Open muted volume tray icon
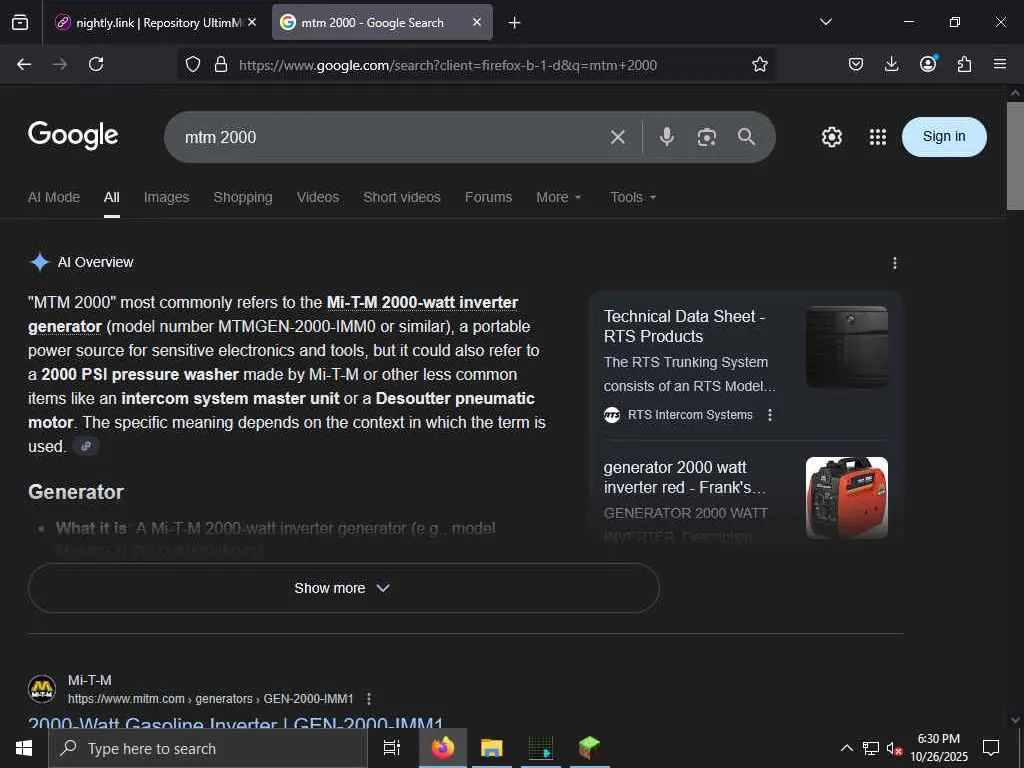Image resolution: width=1024 pixels, height=768 pixels. 895,748
